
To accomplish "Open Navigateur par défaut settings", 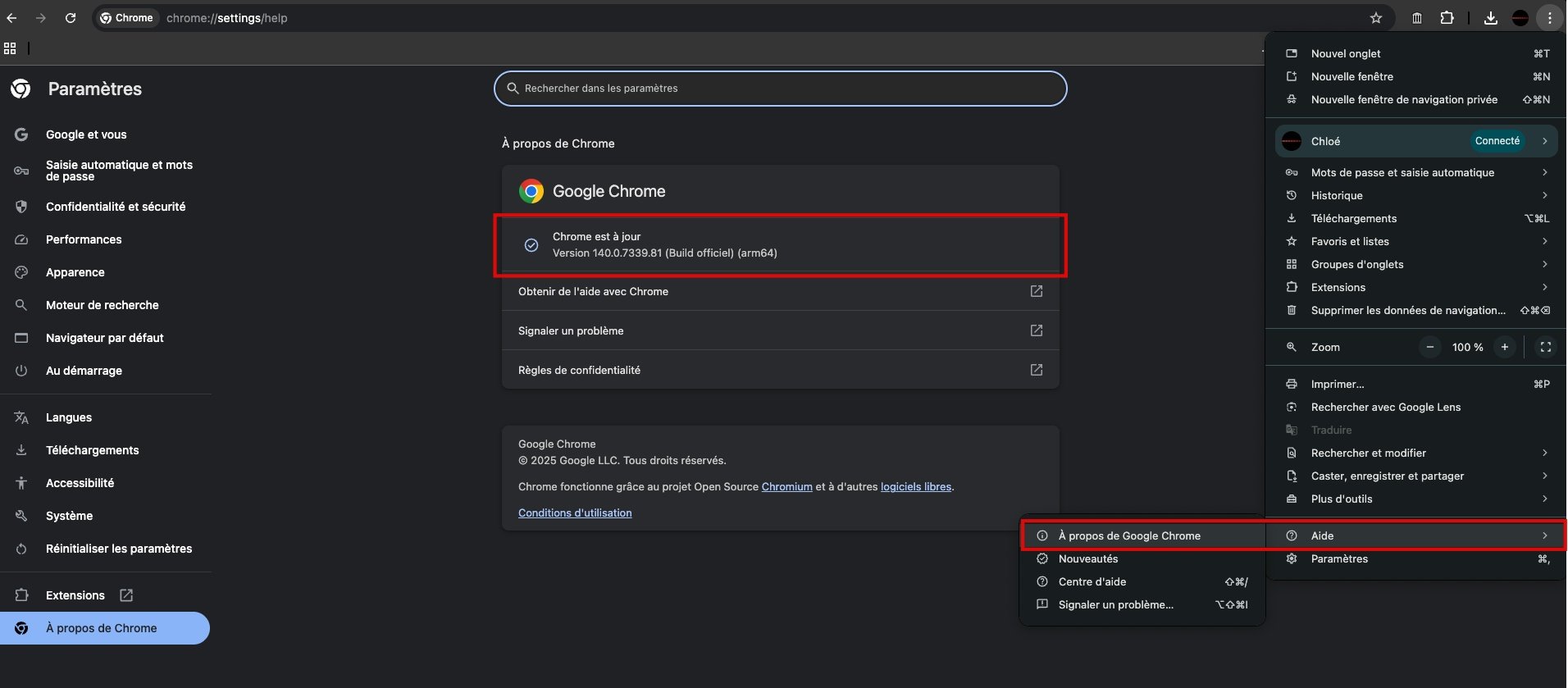I will click(x=105, y=338).
